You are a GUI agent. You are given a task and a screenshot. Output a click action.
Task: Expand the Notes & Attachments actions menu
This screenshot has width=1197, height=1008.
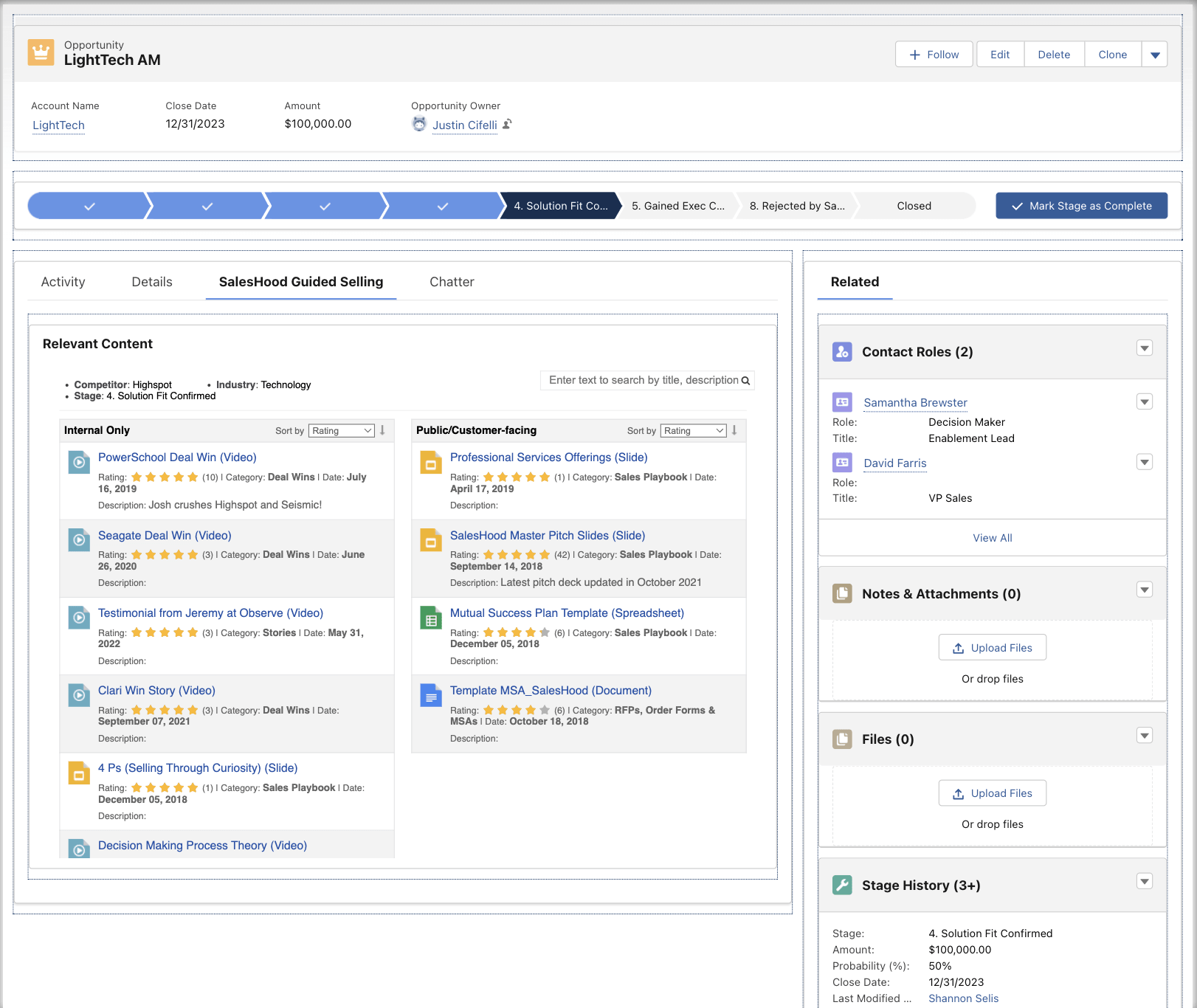(x=1145, y=590)
